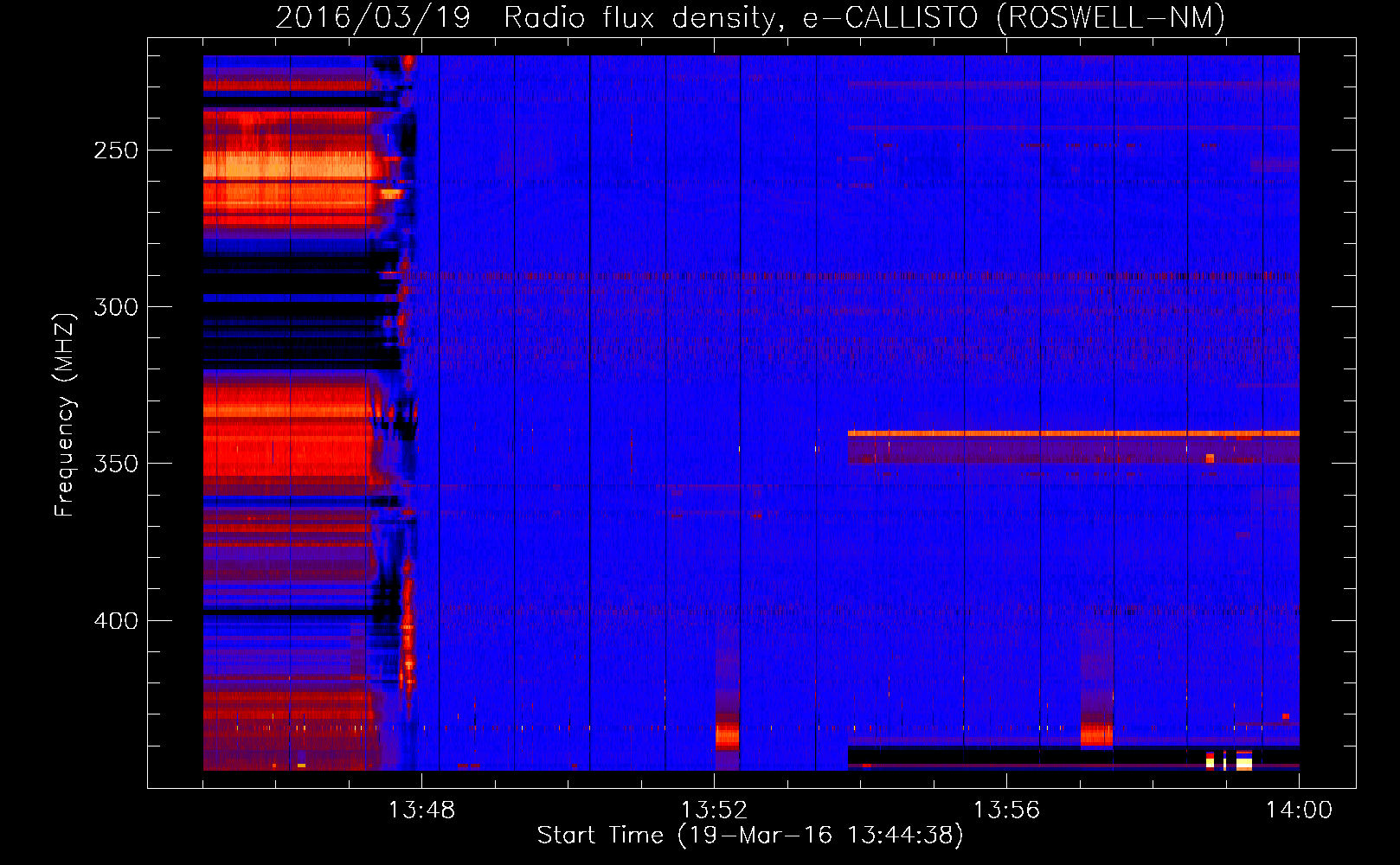Click the 350 frequency axis label

(116, 464)
